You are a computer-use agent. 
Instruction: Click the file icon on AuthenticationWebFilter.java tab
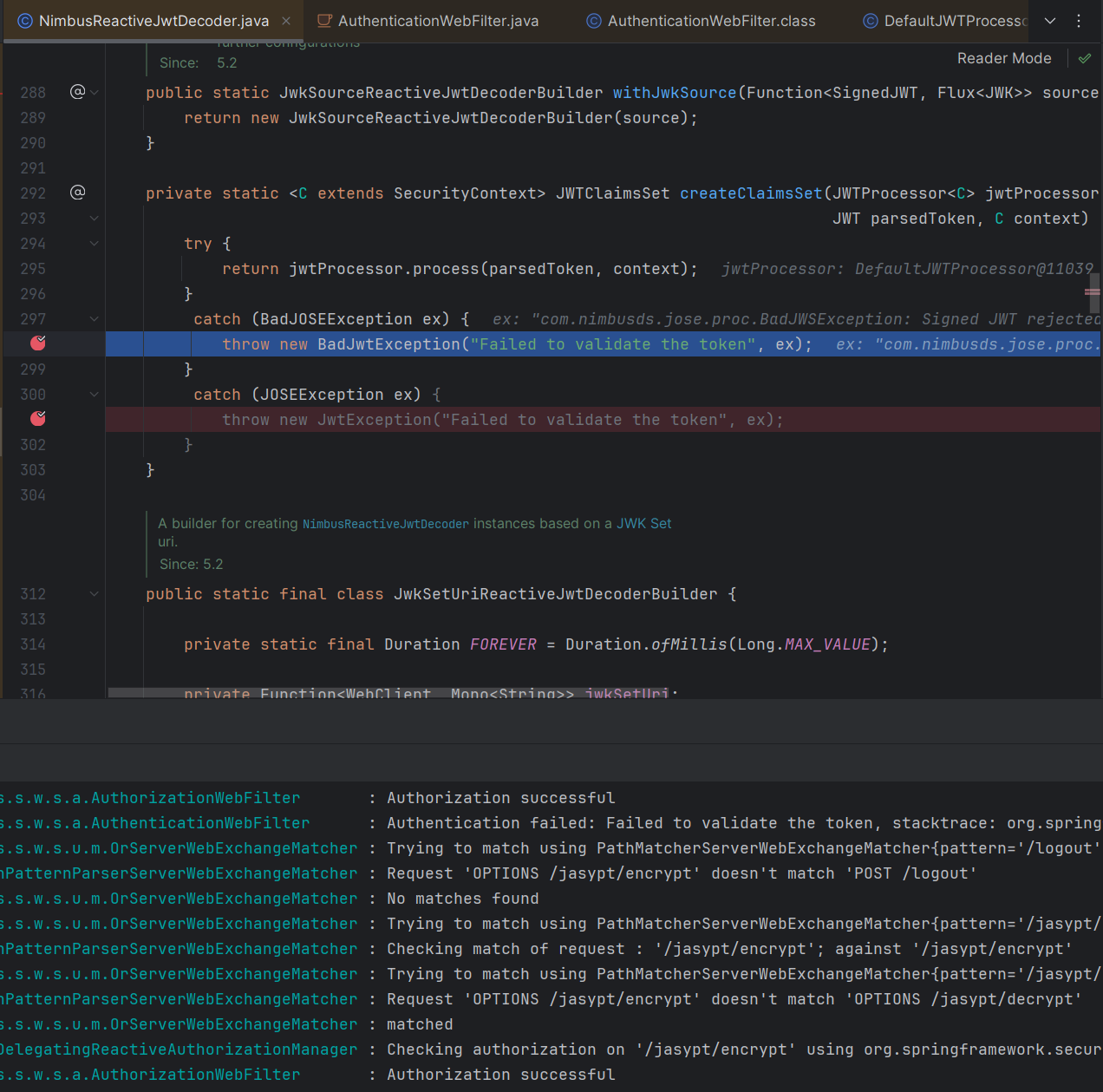(327, 20)
